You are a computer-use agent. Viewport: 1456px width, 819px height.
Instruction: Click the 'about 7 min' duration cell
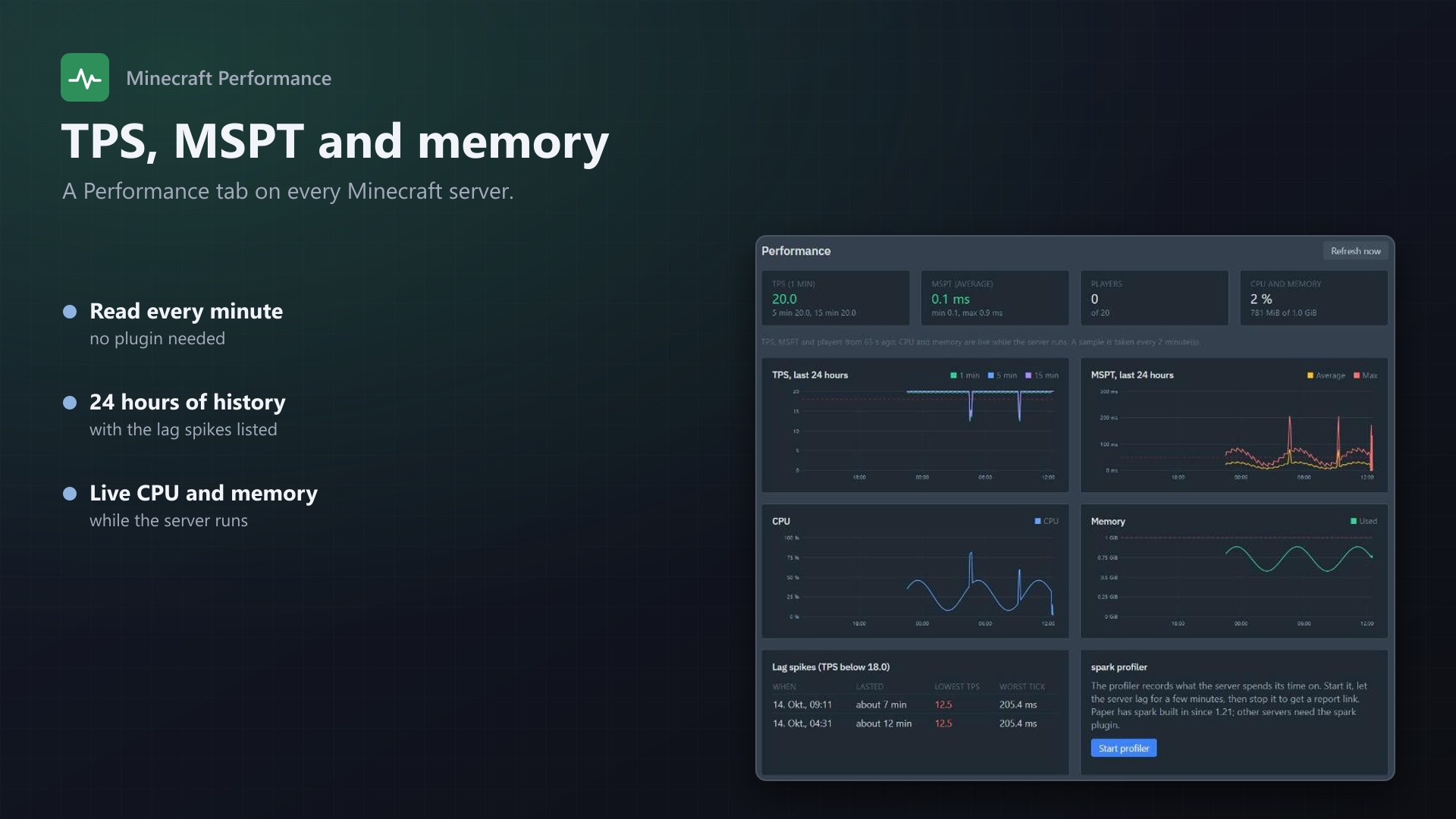click(881, 704)
